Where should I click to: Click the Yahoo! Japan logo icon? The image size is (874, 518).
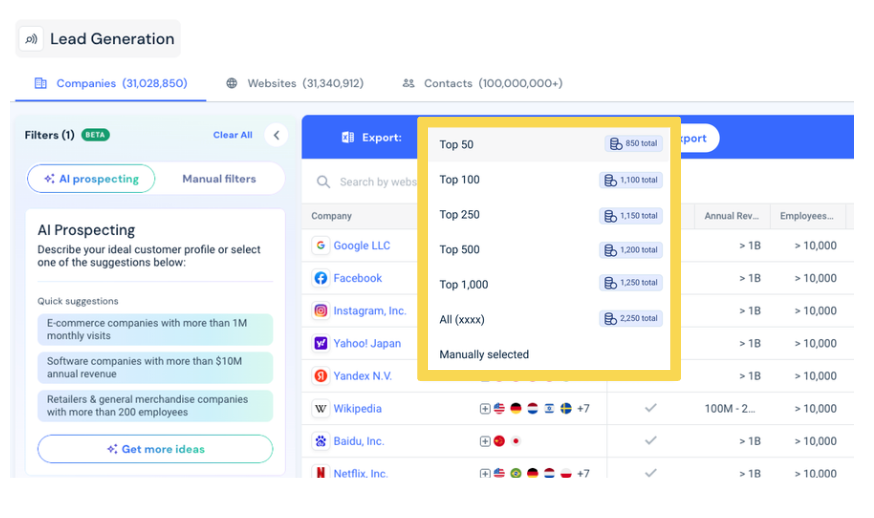321,343
